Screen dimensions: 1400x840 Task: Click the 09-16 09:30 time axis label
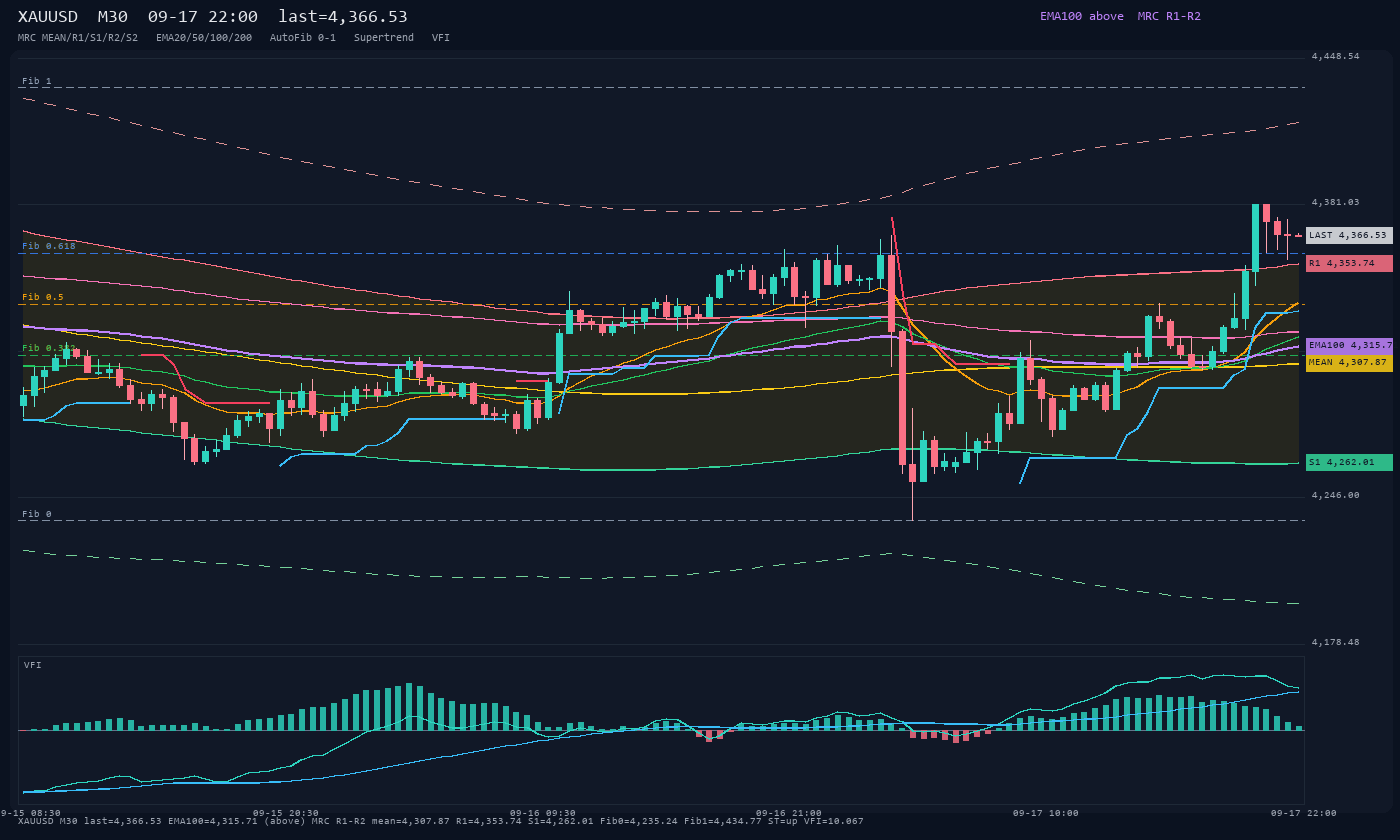point(543,813)
